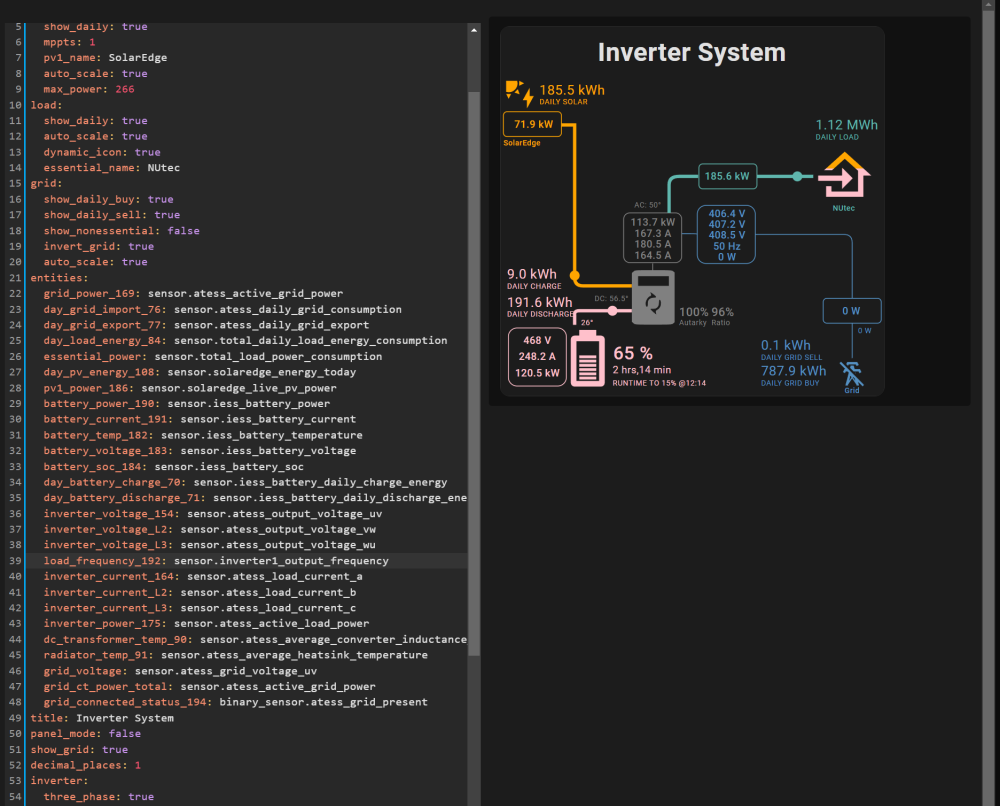
Task: Click the 71.9 kW SolarEdge power box
Action: pos(533,124)
